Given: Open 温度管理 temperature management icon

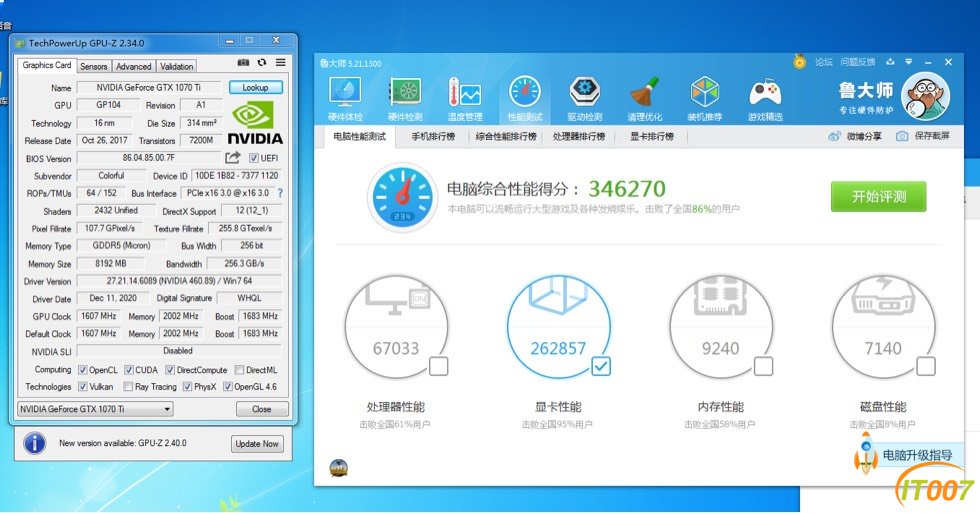Looking at the screenshot, I should 464,99.
